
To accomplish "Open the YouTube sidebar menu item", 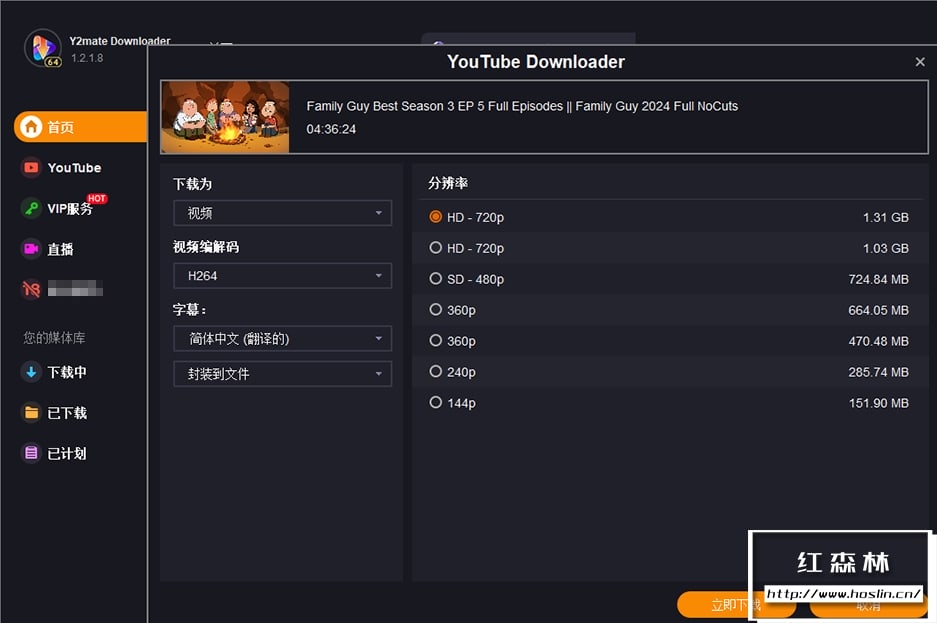I will click(74, 168).
